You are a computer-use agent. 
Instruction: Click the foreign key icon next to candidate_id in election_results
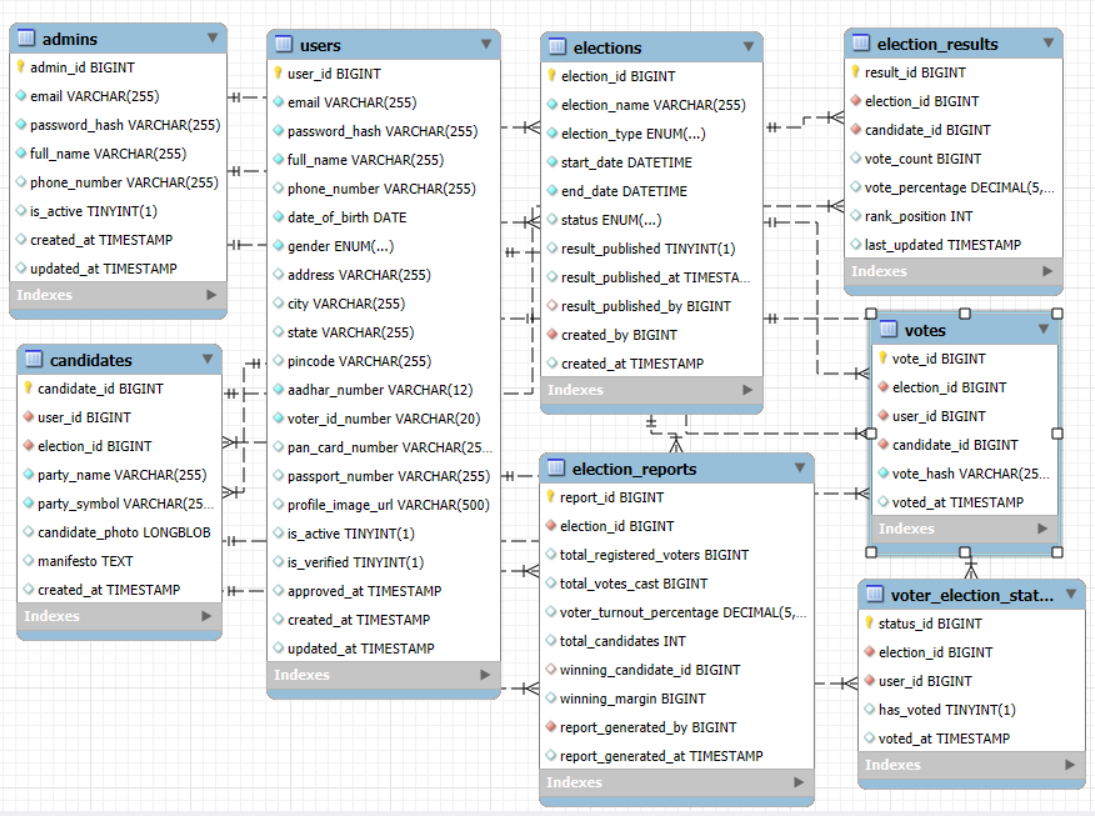click(855, 130)
